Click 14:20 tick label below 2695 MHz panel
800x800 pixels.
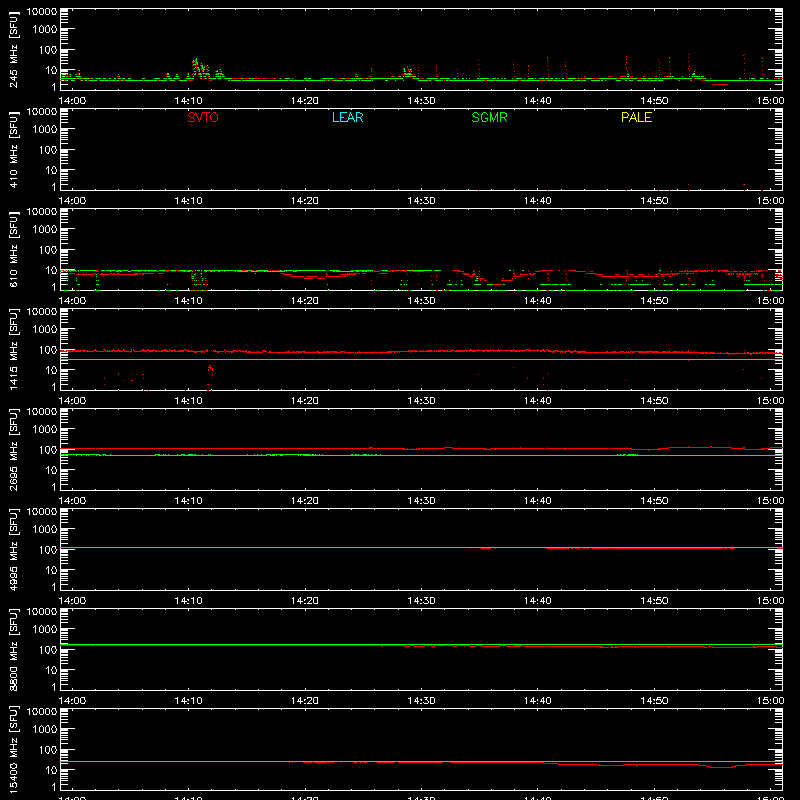[305, 501]
